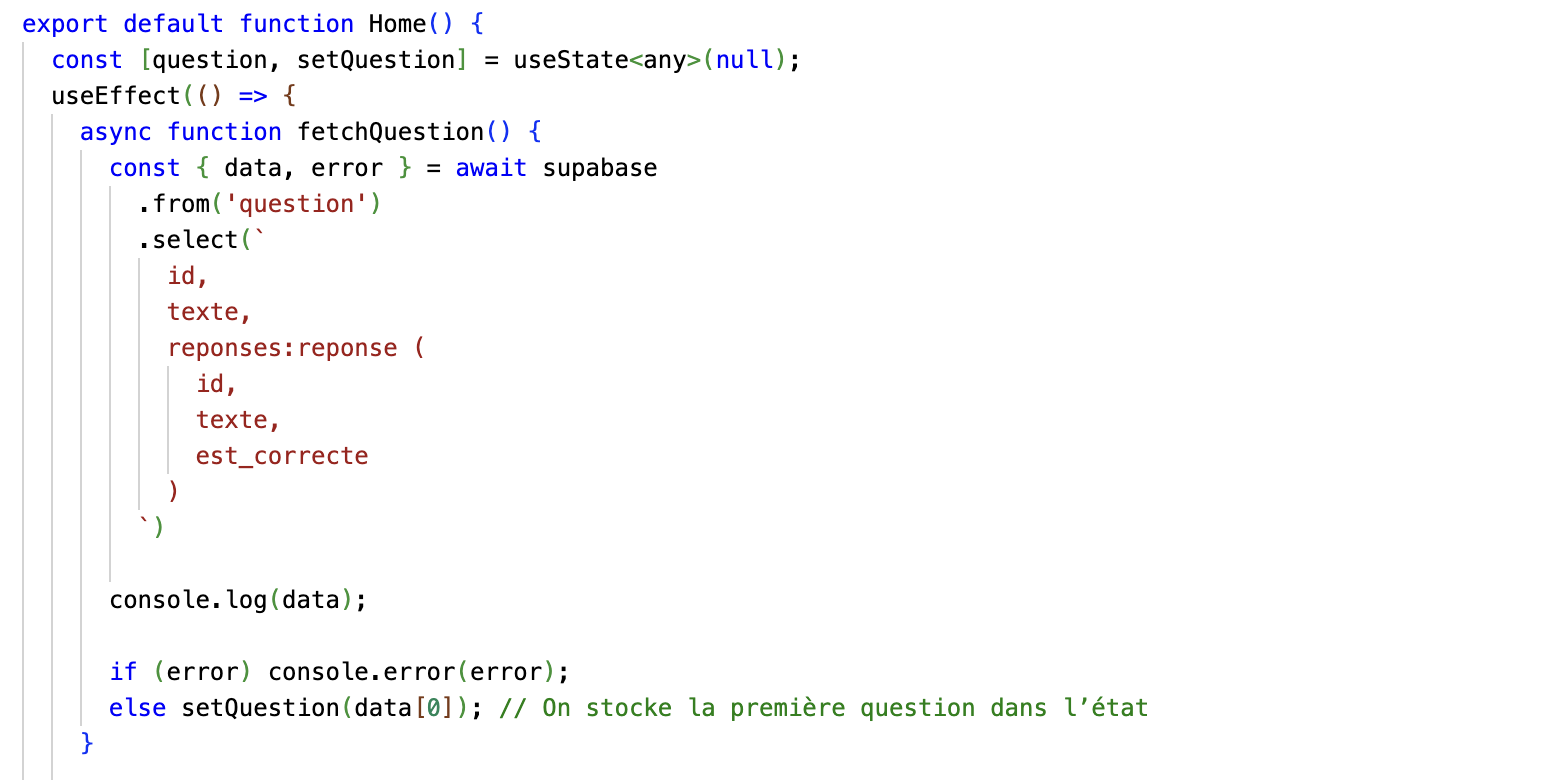Click the 'any' type inside useState generics

click(664, 60)
